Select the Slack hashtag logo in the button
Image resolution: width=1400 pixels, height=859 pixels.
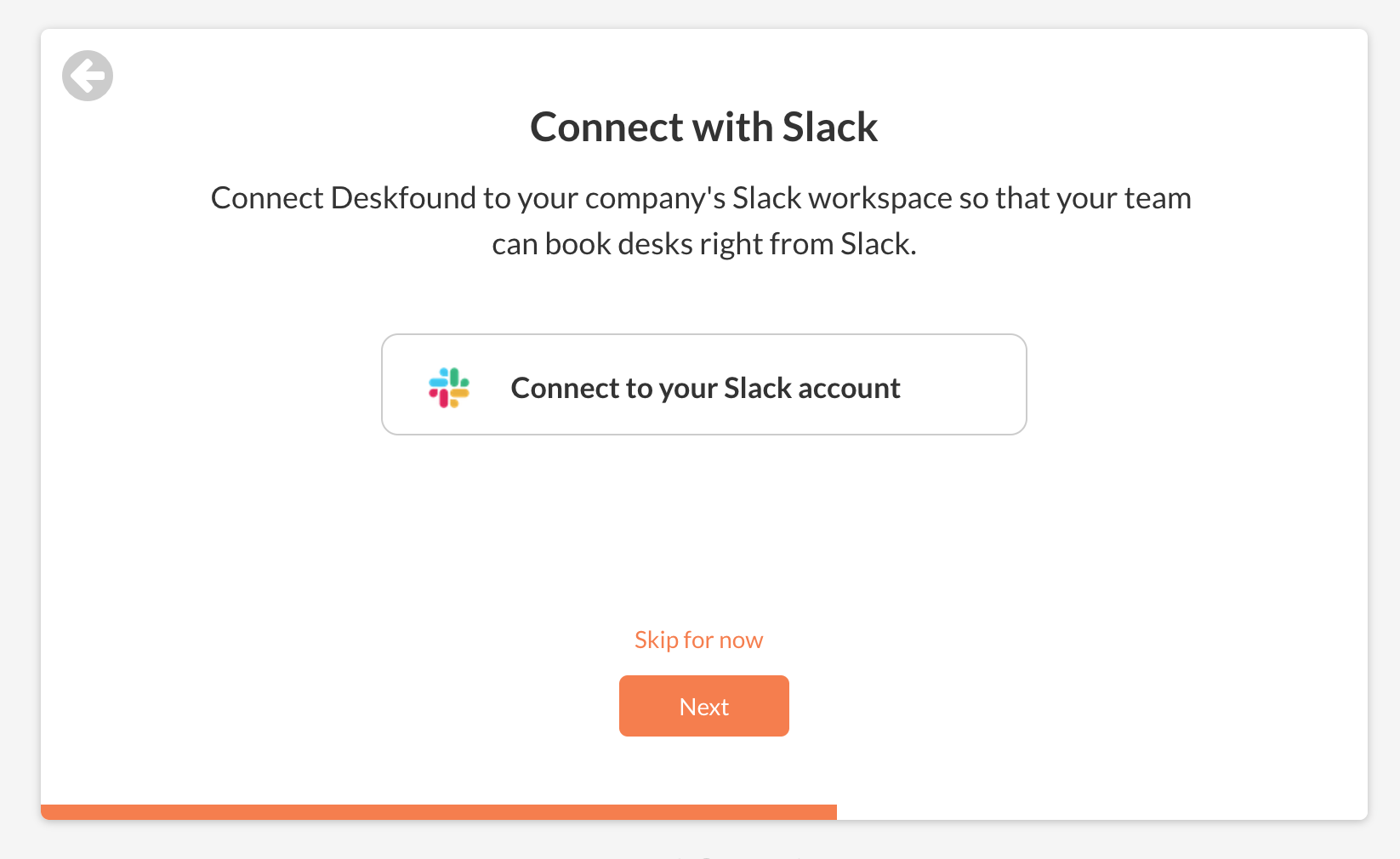[x=449, y=388]
